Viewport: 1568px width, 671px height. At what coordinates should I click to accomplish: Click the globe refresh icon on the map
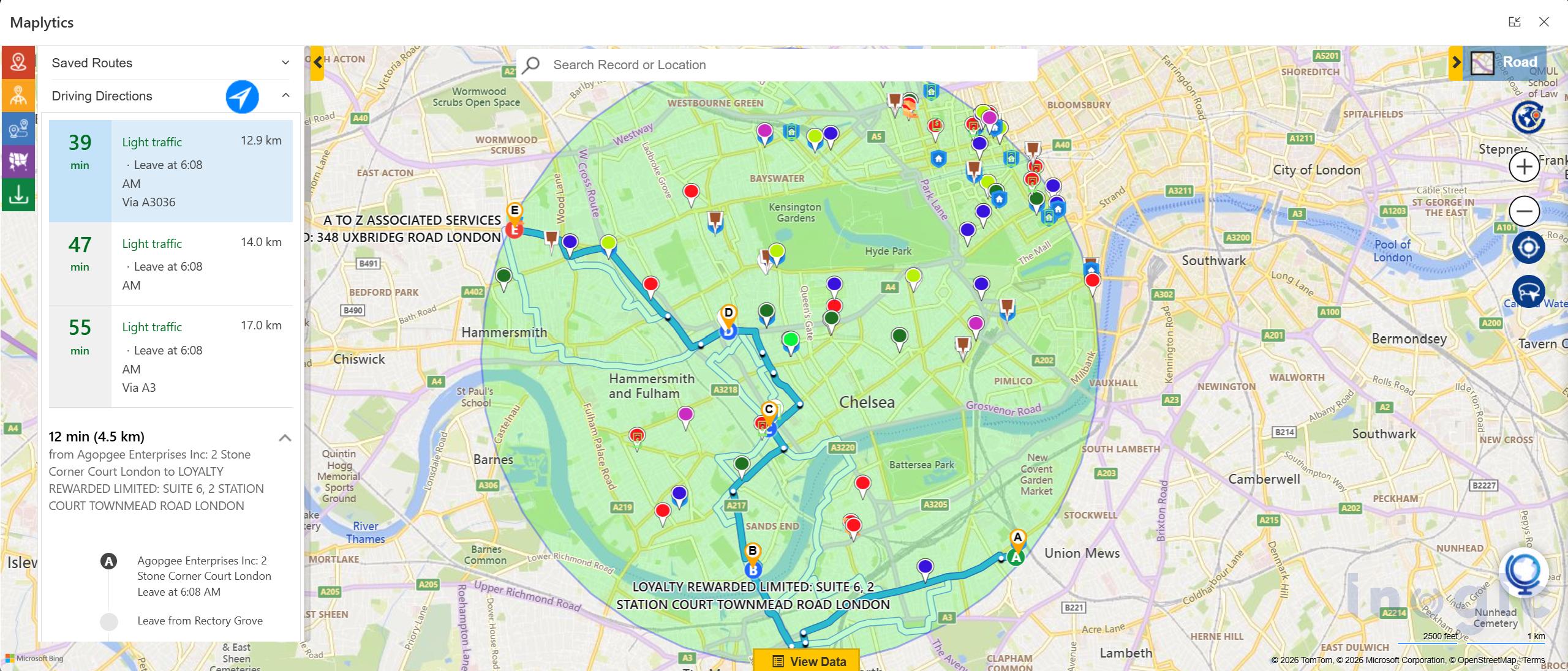point(1529,118)
